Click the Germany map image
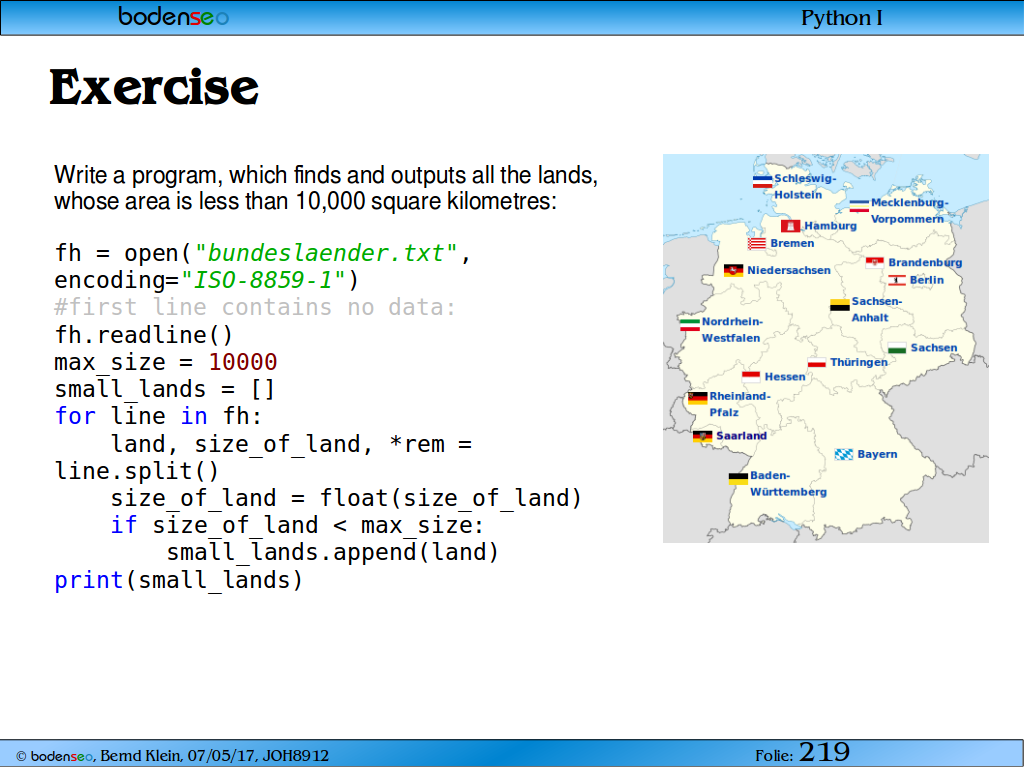The image size is (1024, 768). [x=825, y=348]
